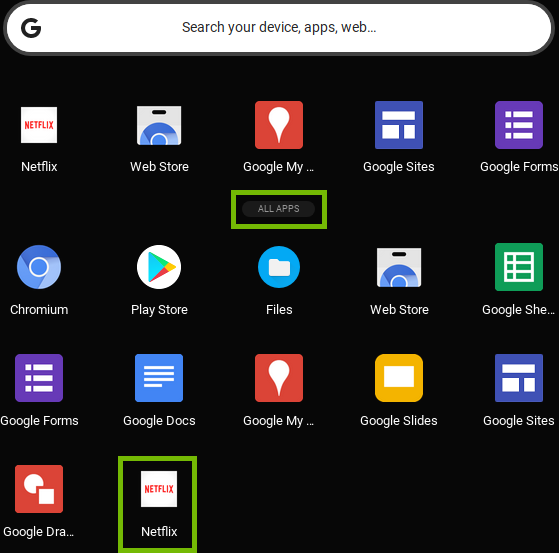The image size is (559, 553).
Task: Open Web Store below the ALL APPS label
Action: (x=399, y=267)
